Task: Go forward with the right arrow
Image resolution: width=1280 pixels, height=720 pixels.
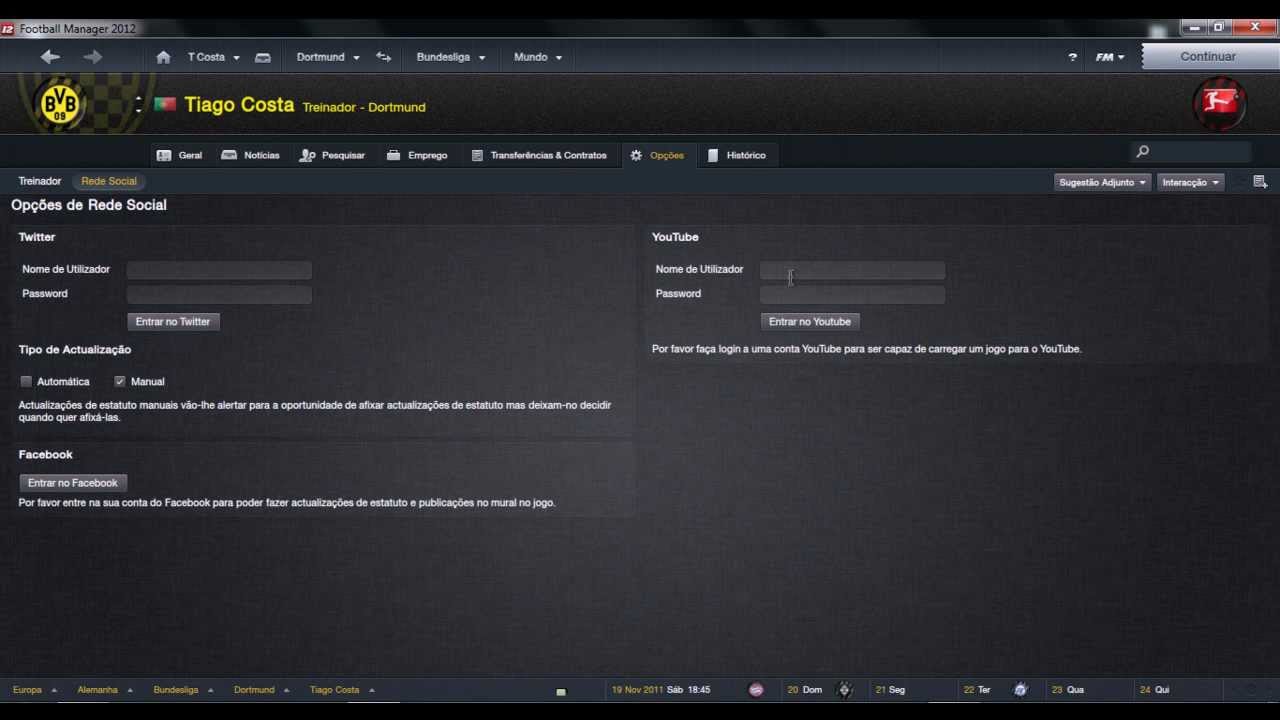Action: (93, 57)
